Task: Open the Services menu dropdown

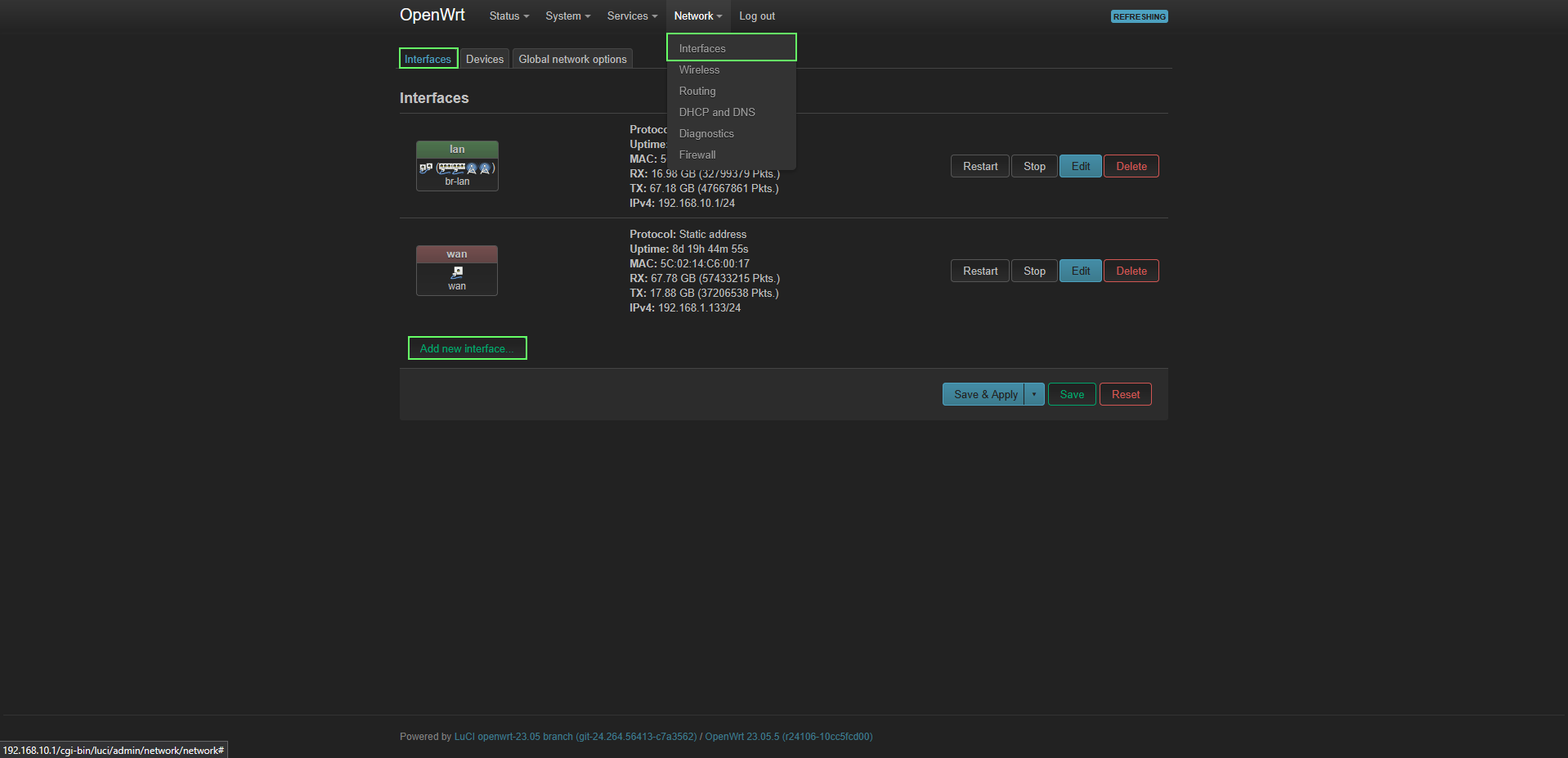Action: 632,16
